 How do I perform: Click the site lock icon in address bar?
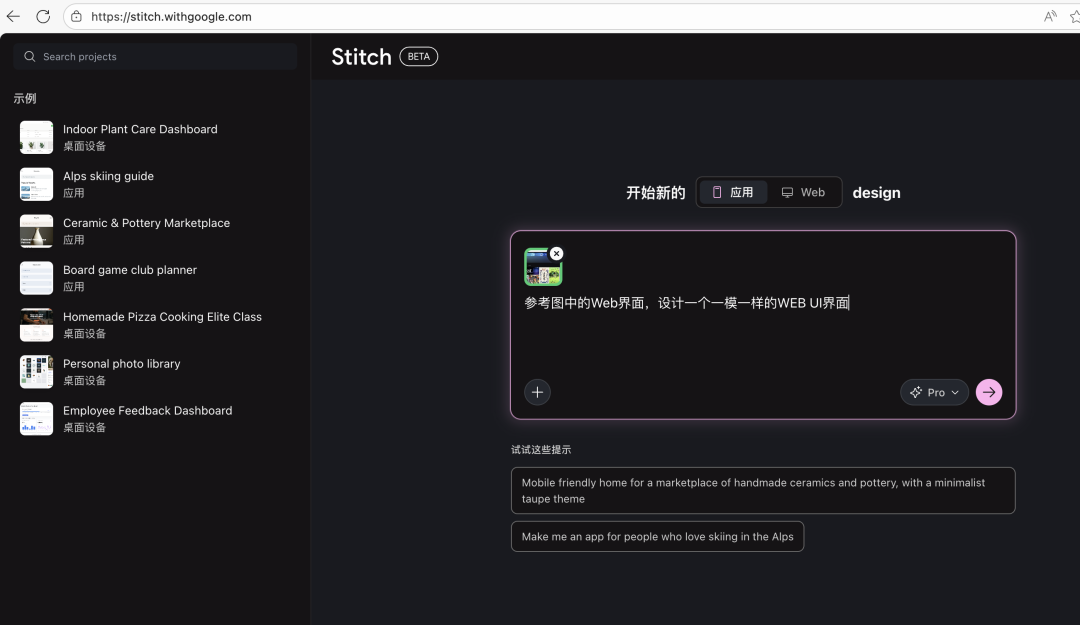click(77, 17)
